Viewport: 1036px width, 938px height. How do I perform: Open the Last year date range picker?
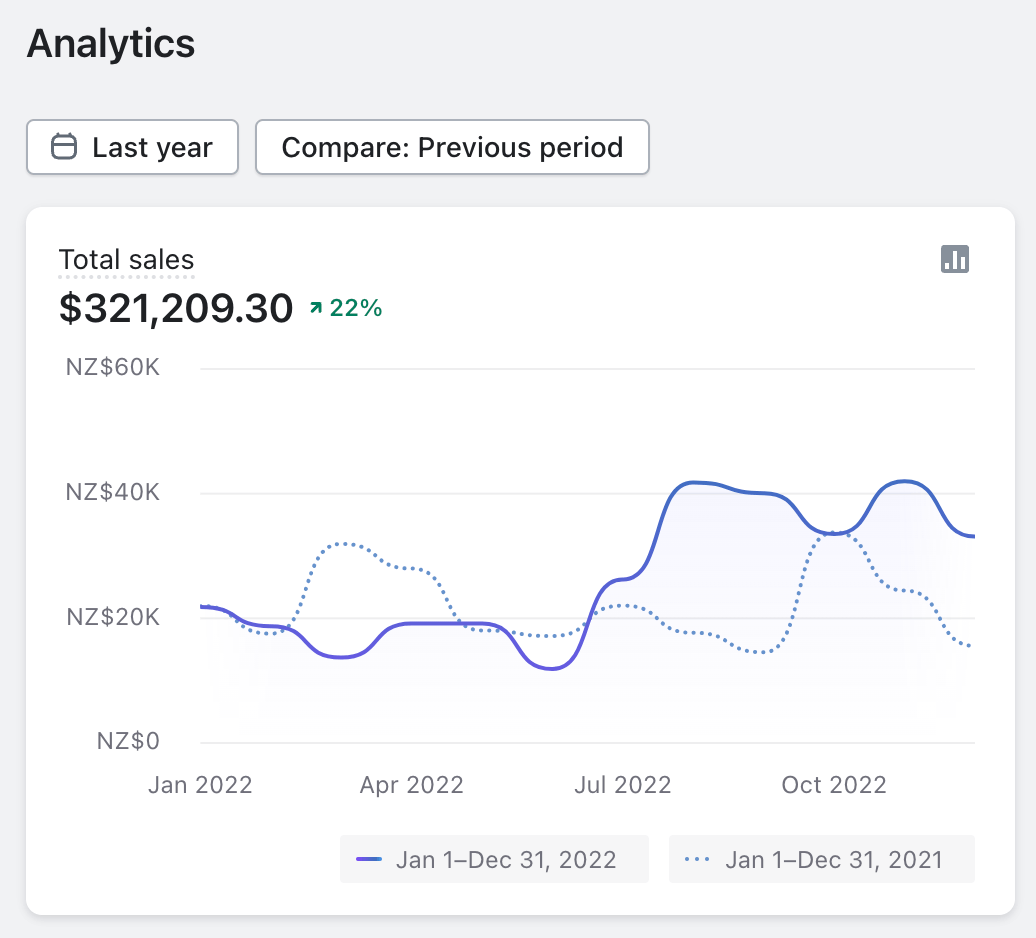click(x=132, y=148)
